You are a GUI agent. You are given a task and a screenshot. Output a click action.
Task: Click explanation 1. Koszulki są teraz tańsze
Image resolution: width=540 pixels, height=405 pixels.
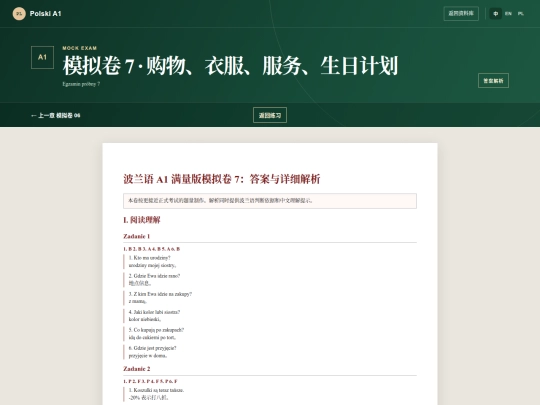(x=270, y=394)
